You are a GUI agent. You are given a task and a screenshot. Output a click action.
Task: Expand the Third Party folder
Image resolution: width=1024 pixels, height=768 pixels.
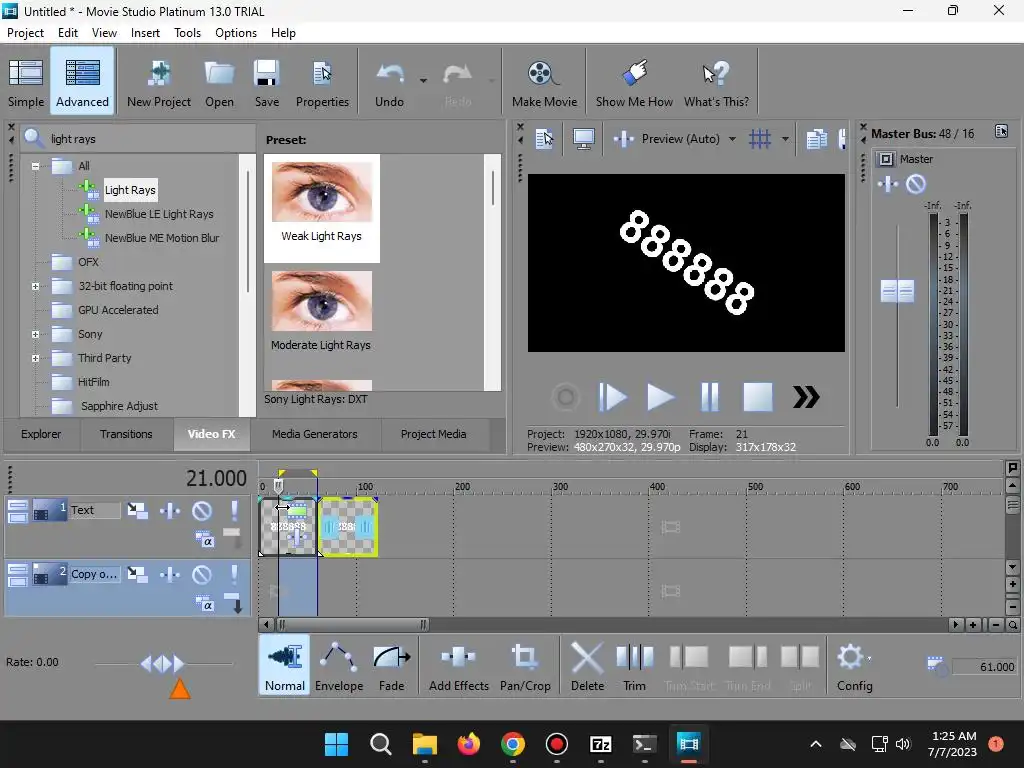tap(35, 358)
